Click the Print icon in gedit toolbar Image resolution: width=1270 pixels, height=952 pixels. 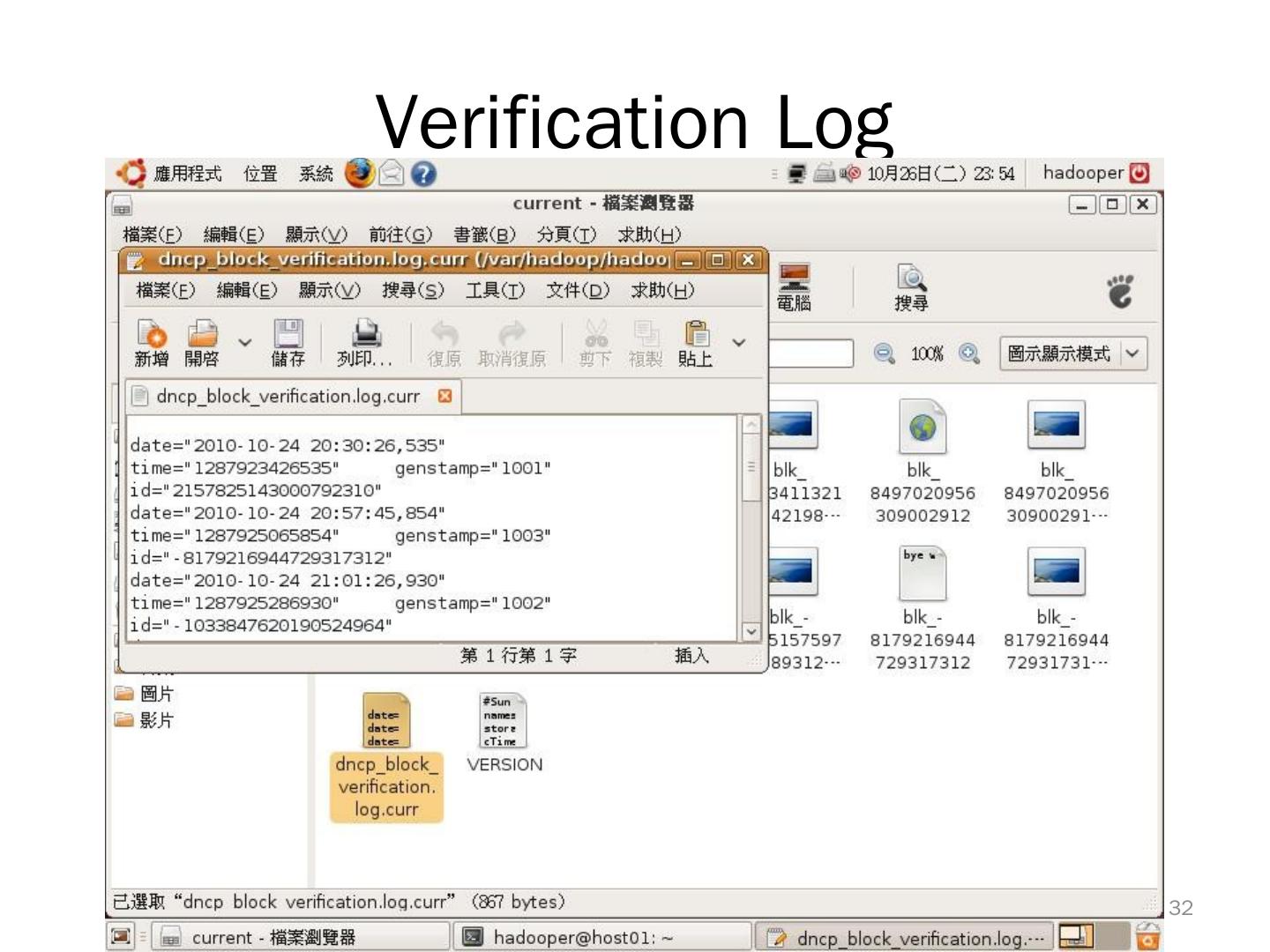[365, 335]
